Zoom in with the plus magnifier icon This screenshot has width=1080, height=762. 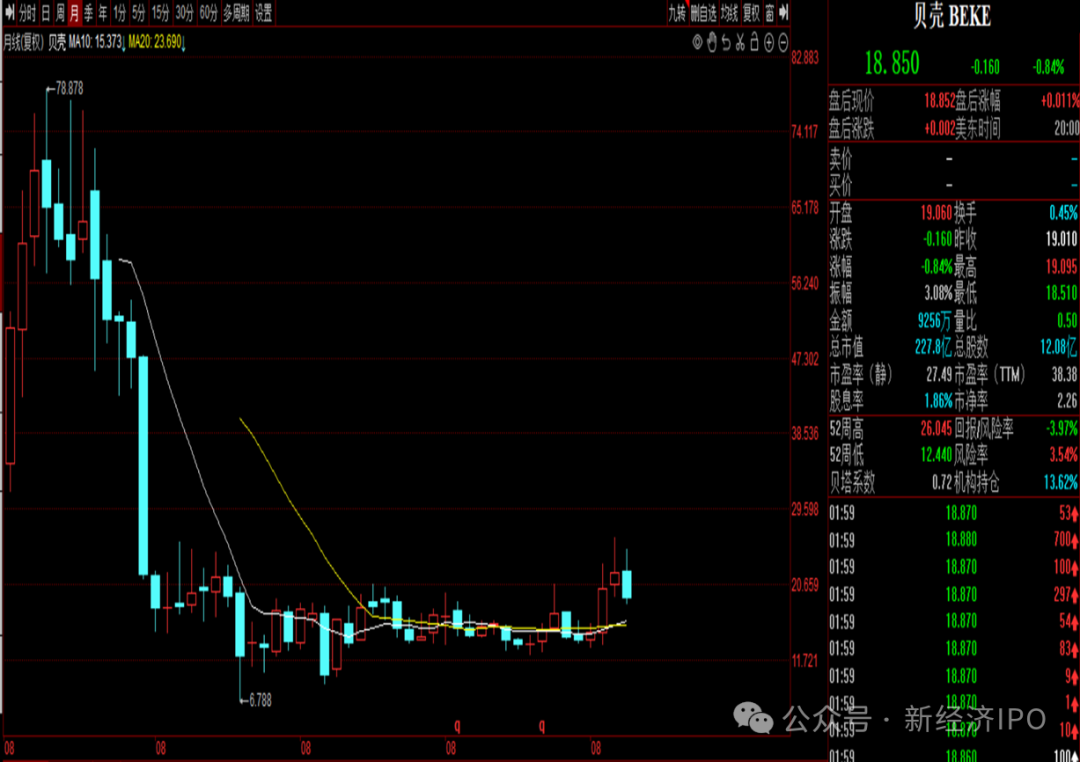point(768,43)
